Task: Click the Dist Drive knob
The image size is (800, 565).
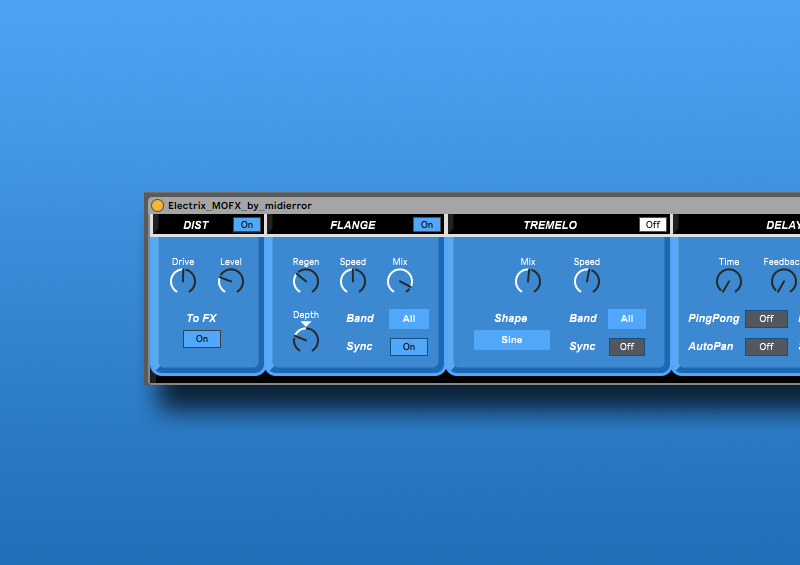Action: (x=183, y=281)
